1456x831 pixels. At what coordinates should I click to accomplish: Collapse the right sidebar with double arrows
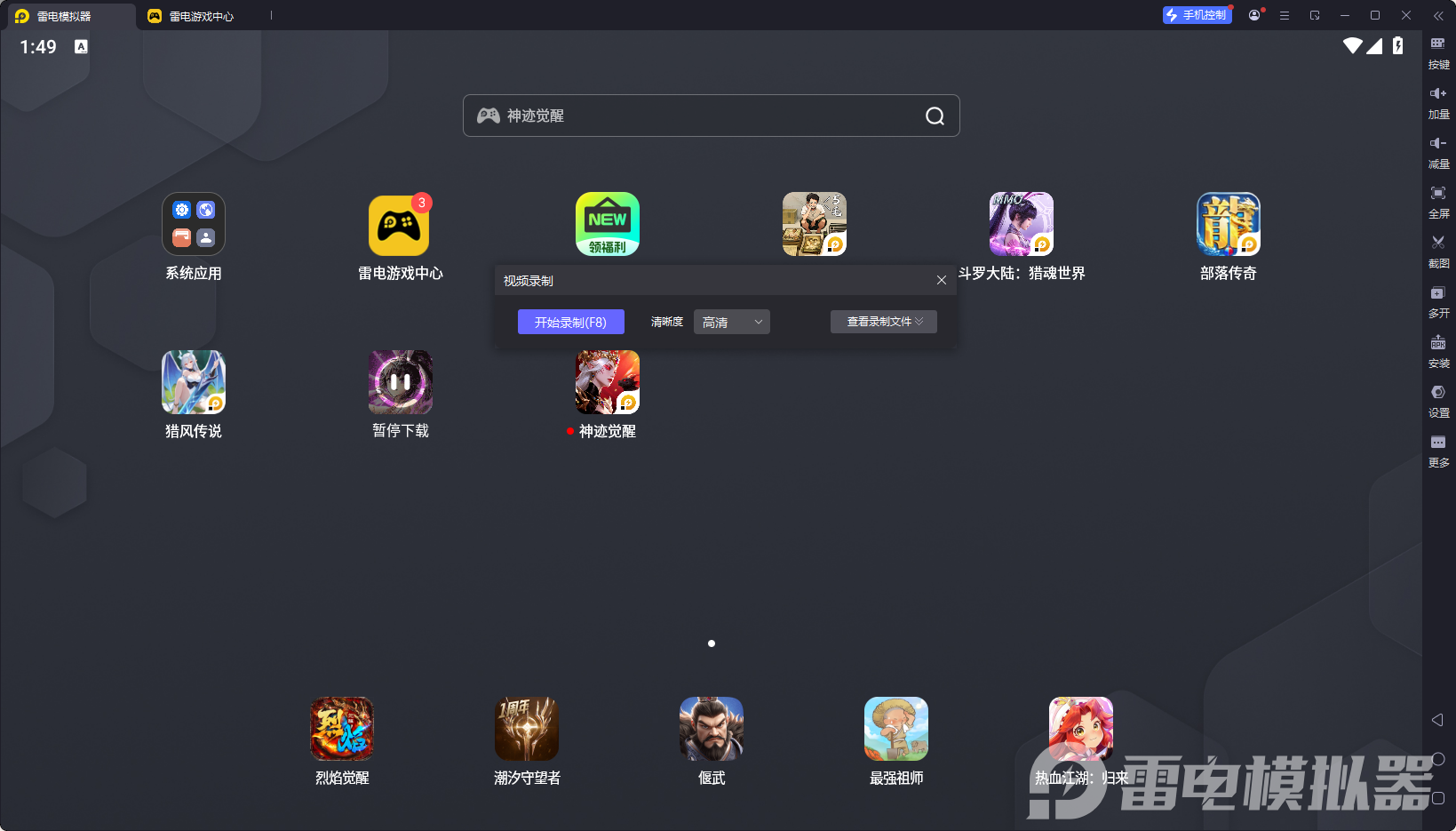pyautogui.click(x=1438, y=15)
